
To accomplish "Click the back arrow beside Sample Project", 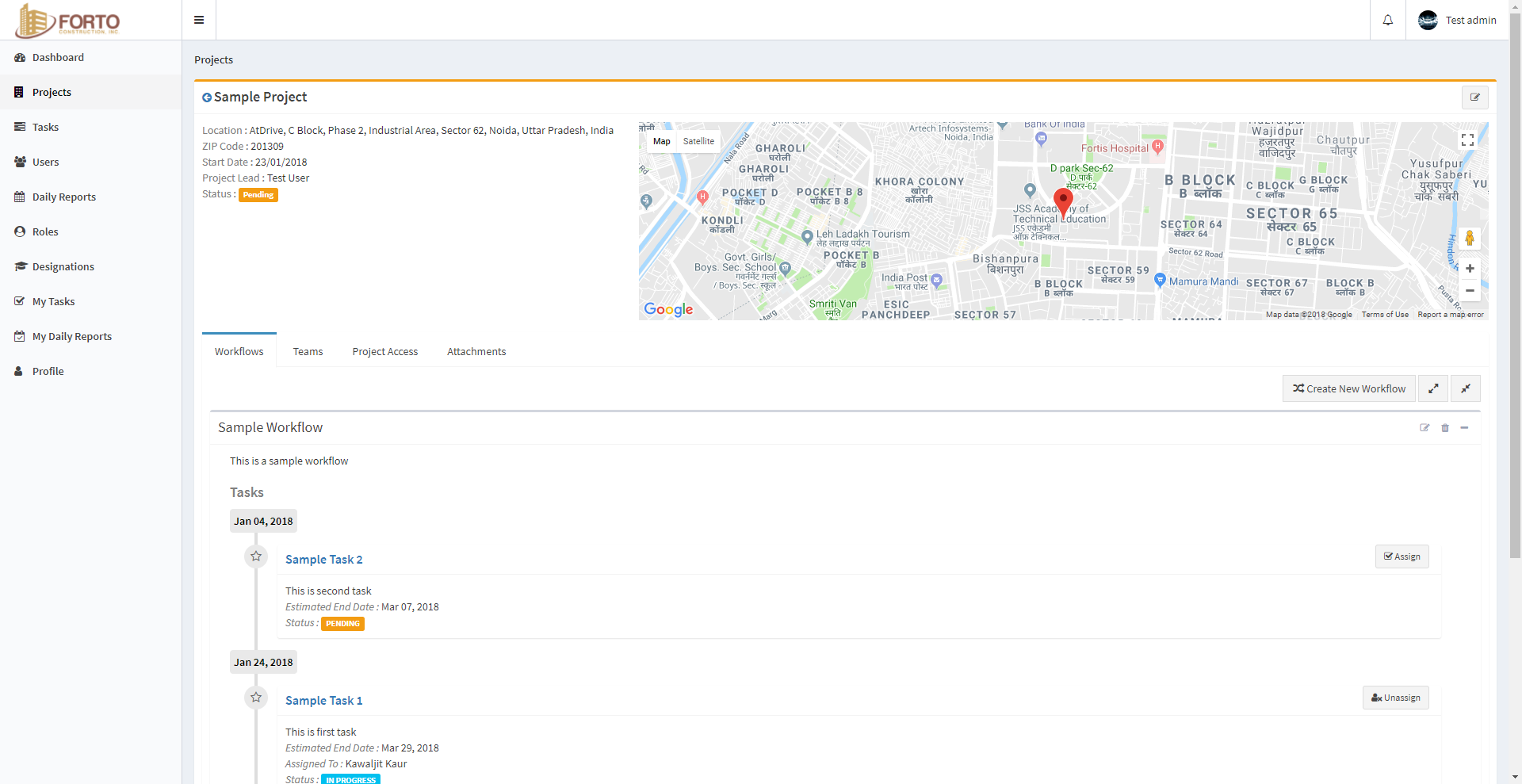I will coord(207,98).
